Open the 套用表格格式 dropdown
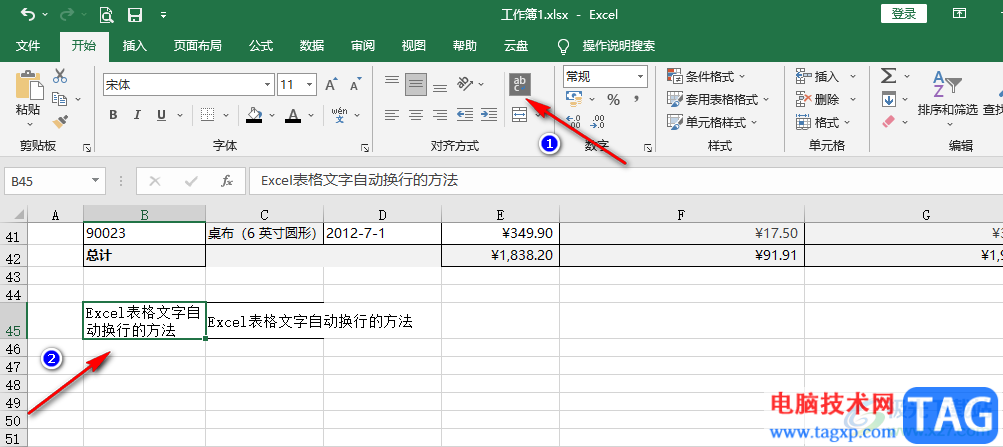Viewport: 1003px width, 447px height. (x=718, y=100)
